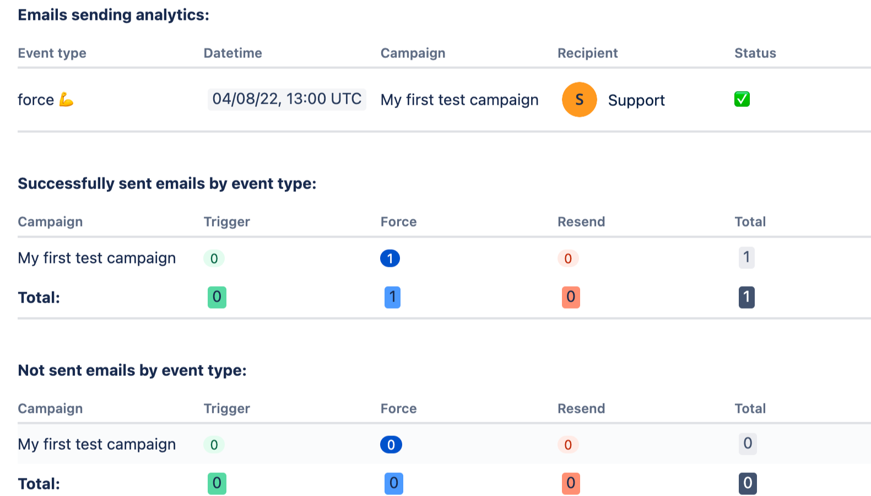Click the flexed bicep emoji next to force
The width and height of the screenshot is (871, 496).
67,100
